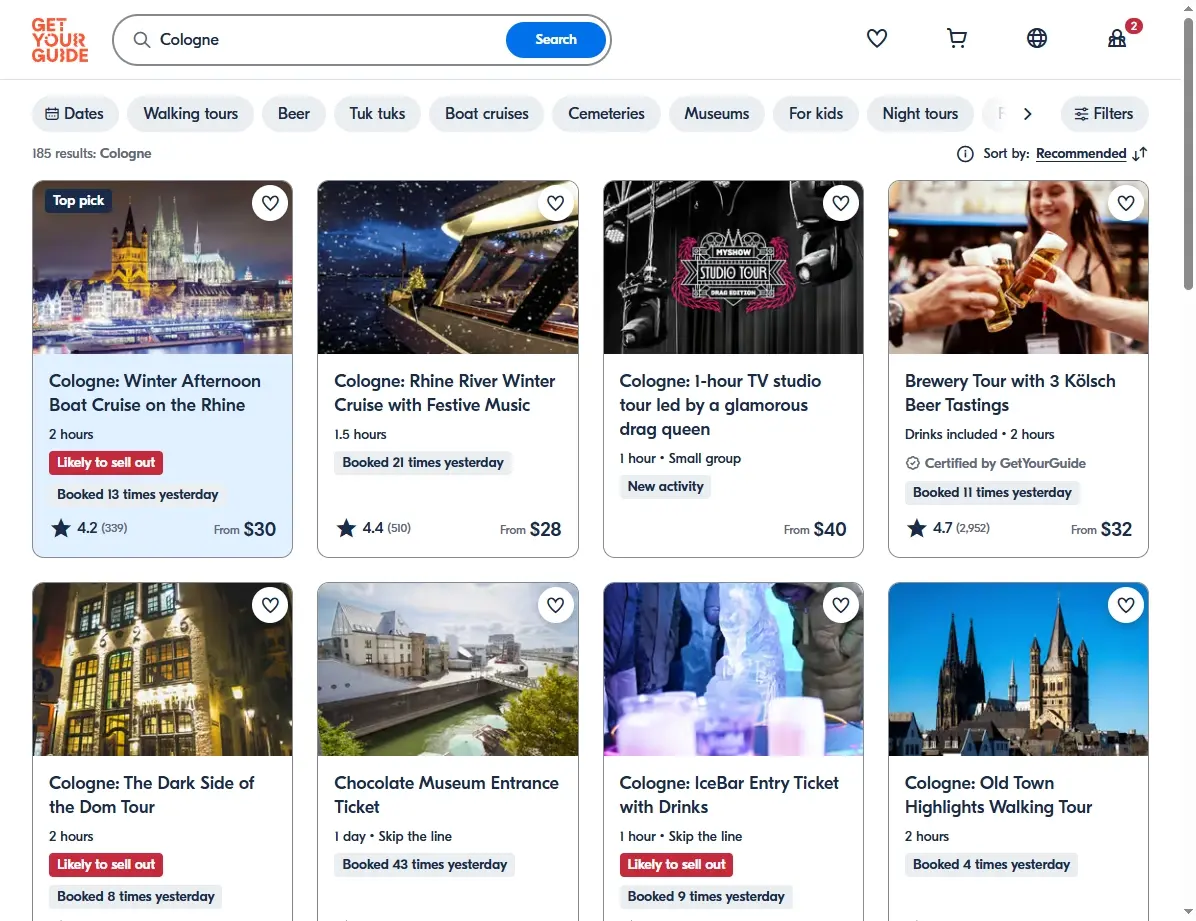Viewport: 1196px width, 921px height.
Task: Select the For kids filter chip
Action: (x=815, y=114)
